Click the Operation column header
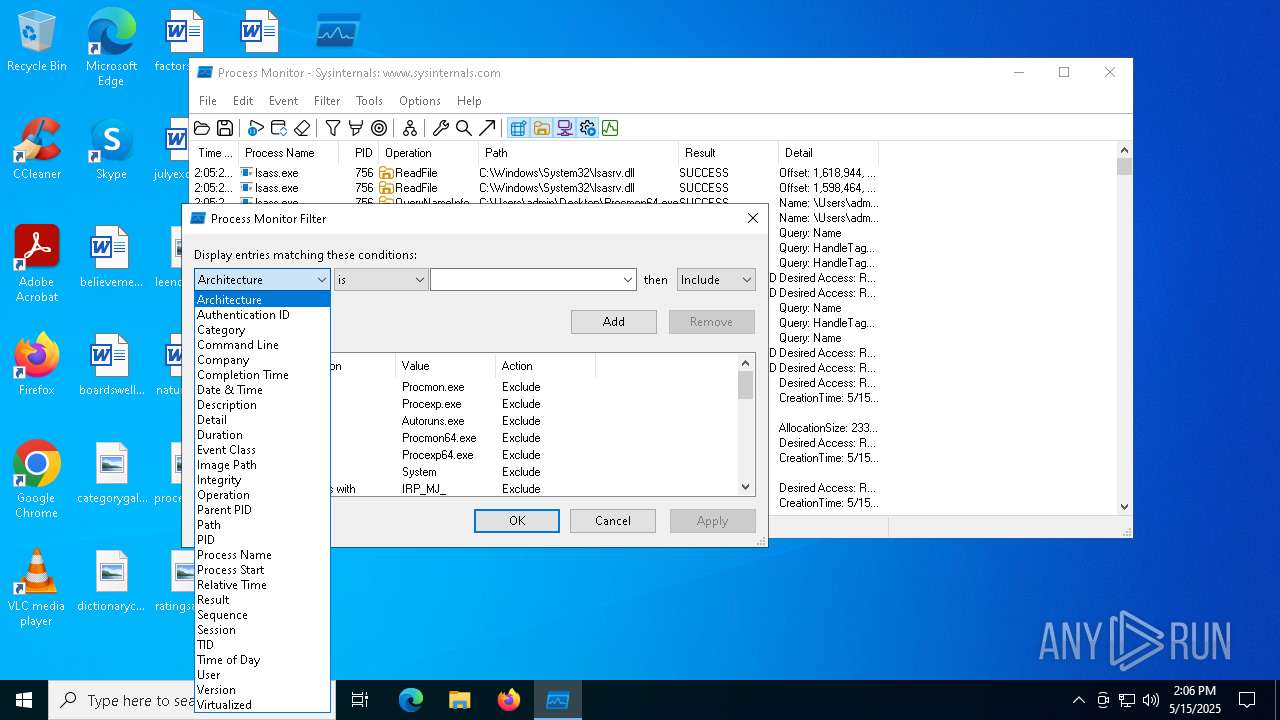 click(428, 153)
